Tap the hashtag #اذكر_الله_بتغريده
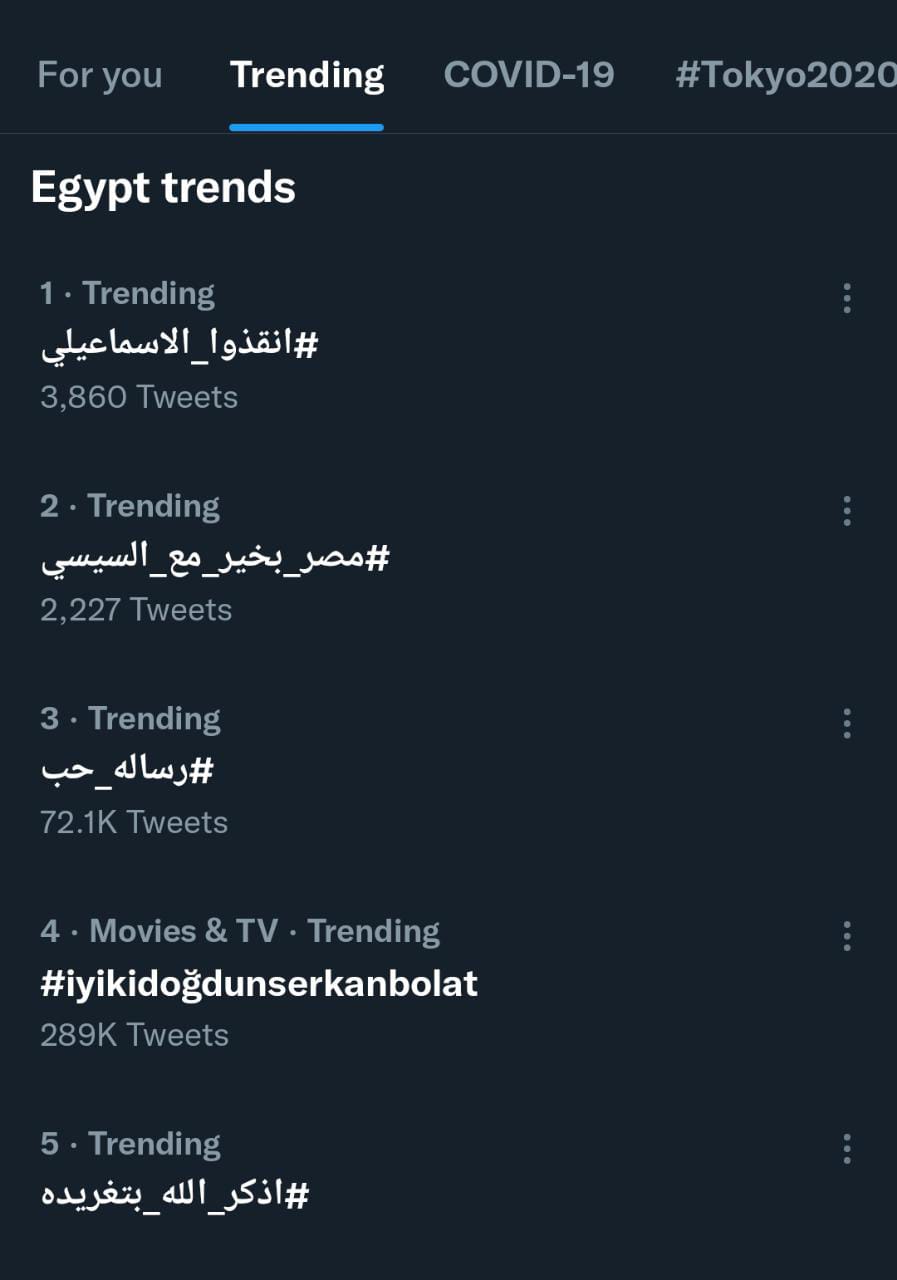This screenshot has height=1280, width=897. click(x=175, y=1195)
